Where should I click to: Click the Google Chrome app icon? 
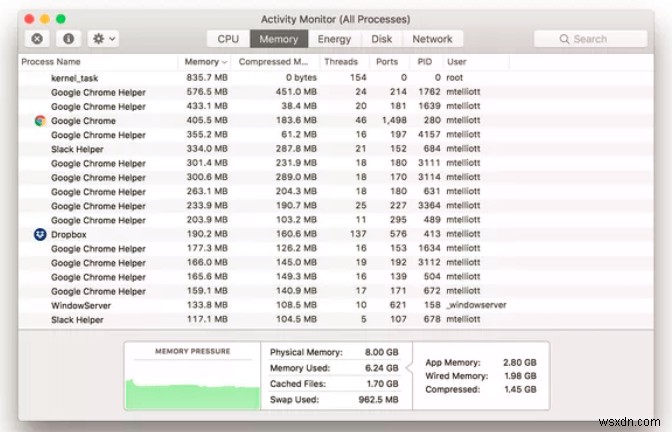click(40, 121)
